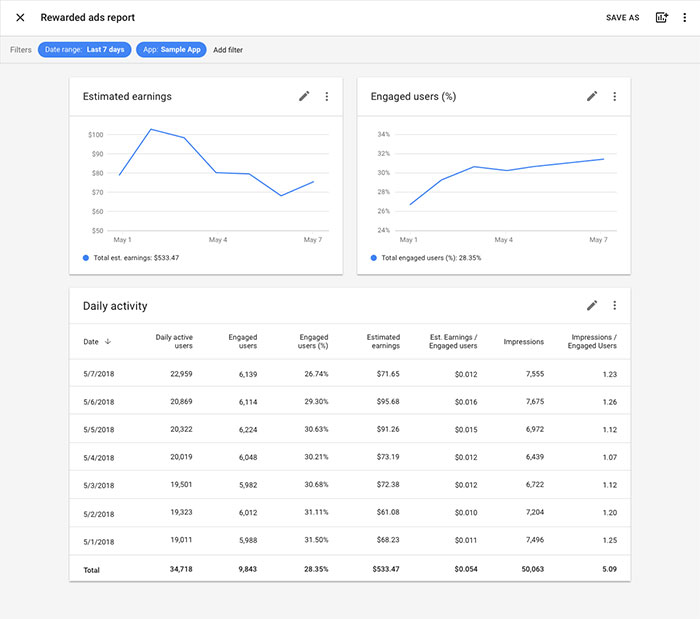Click the Total row label
The height and width of the screenshot is (619, 700).
pyautogui.click(x=92, y=570)
